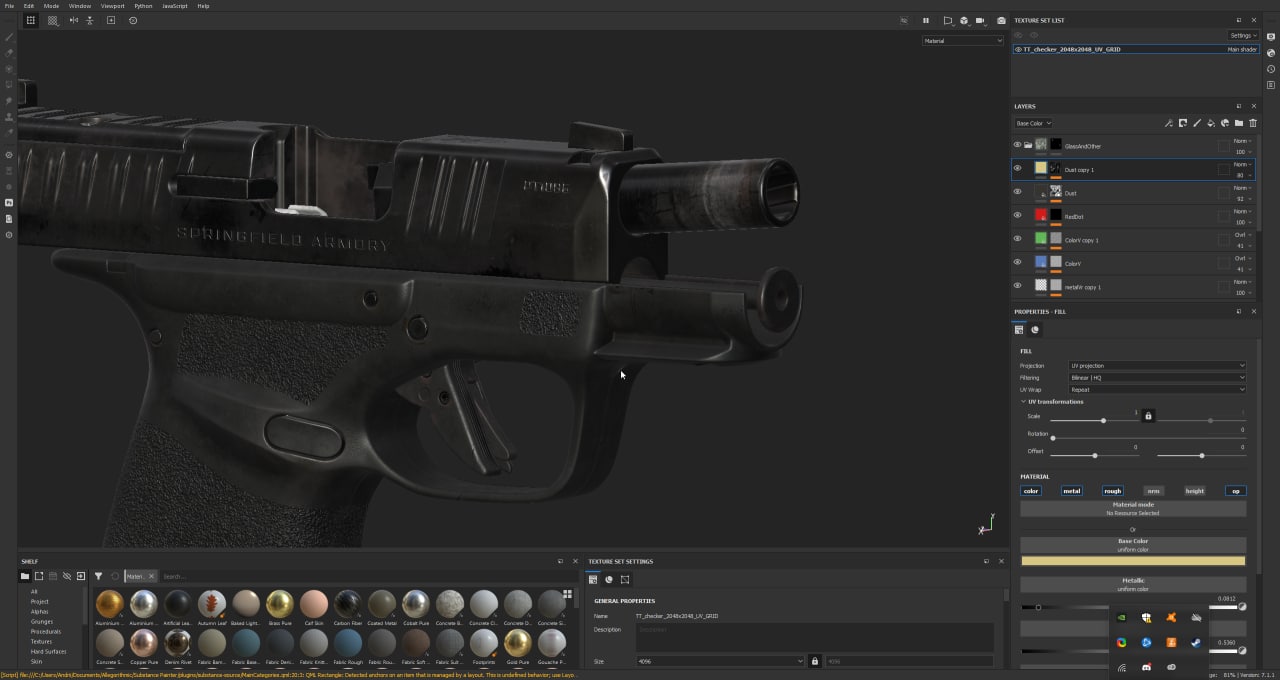
Task: Open the Mode menu
Action: 51,6
